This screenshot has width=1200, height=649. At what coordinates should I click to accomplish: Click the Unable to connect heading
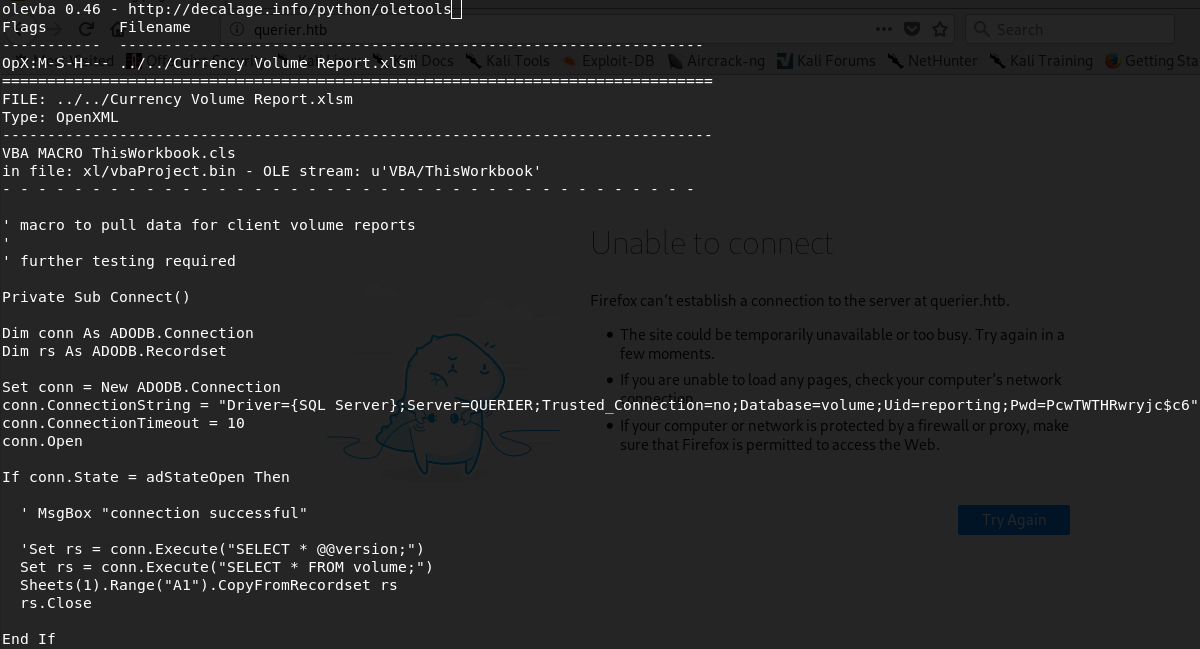(711, 243)
